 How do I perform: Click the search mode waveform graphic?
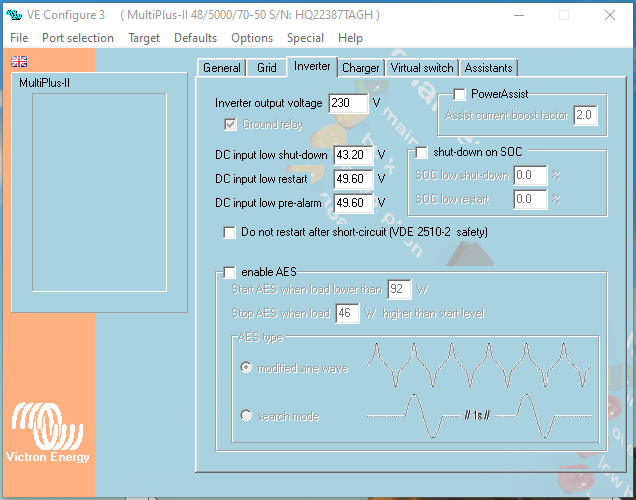(479, 416)
